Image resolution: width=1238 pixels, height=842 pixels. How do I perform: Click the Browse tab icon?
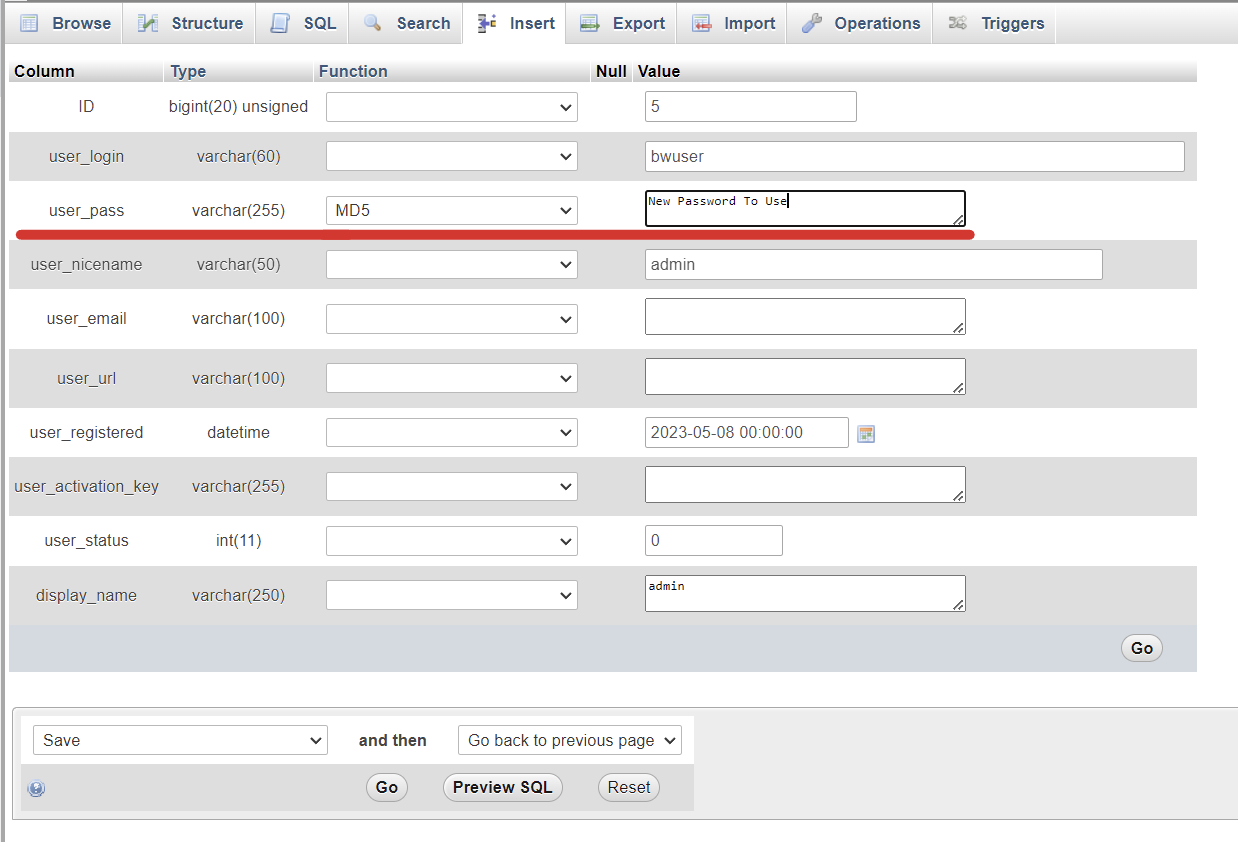(x=29, y=23)
